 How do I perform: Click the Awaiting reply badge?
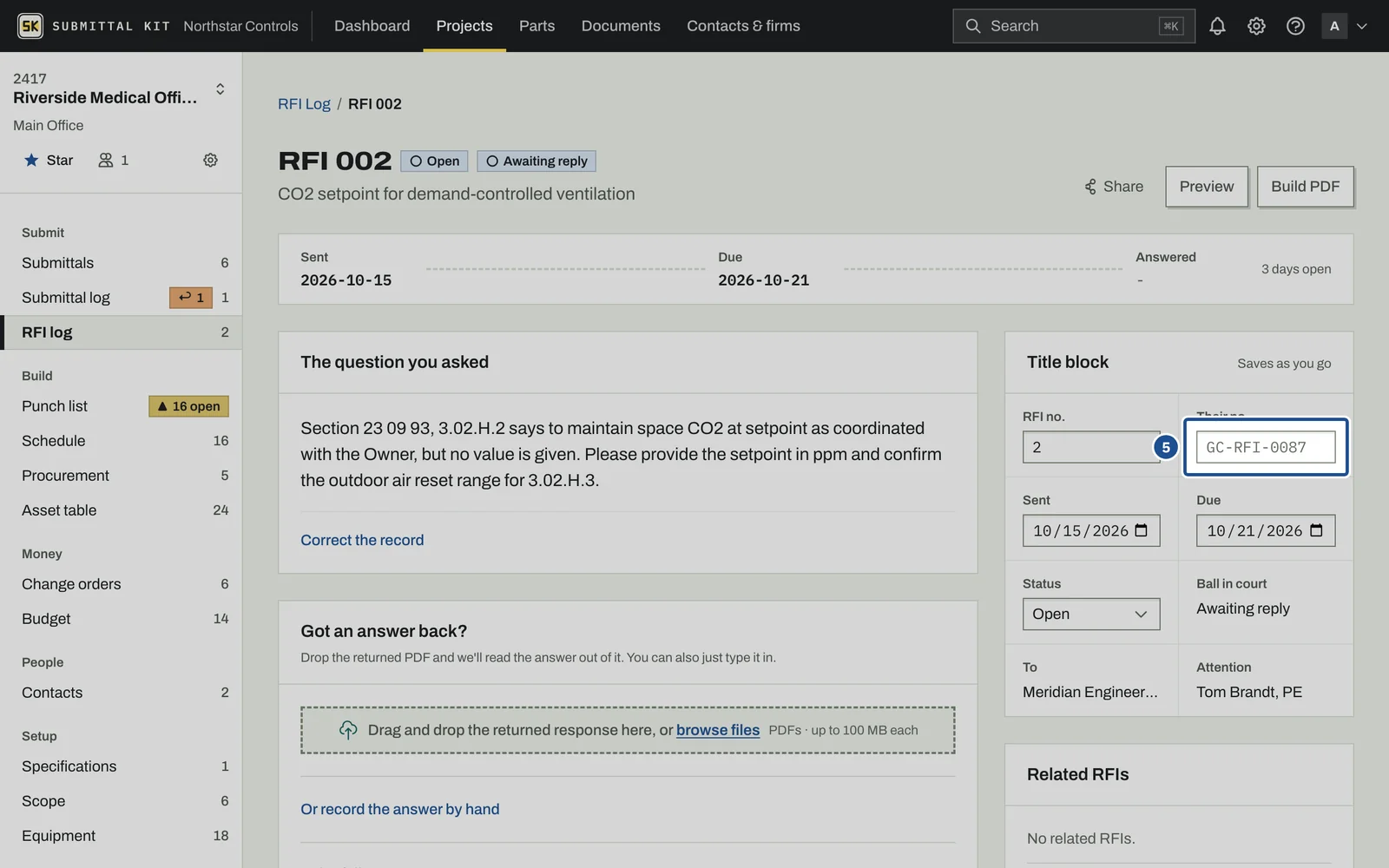click(x=537, y=161)
